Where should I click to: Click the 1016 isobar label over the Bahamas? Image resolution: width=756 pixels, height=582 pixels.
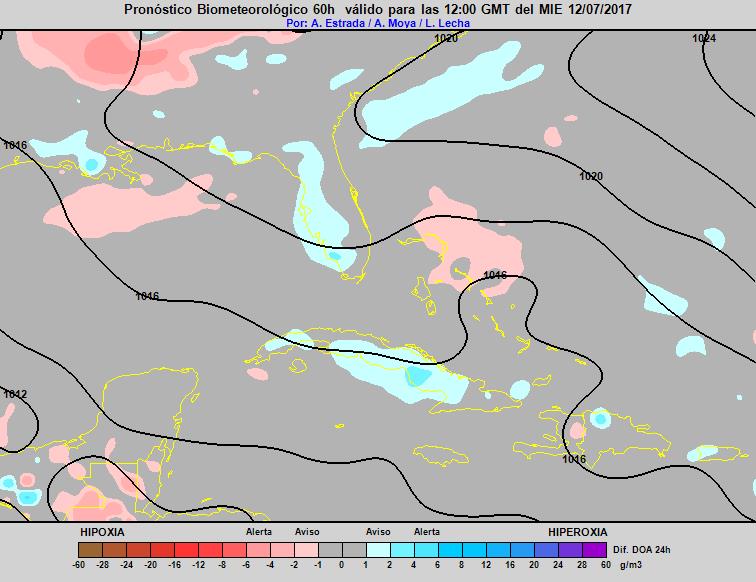(x=495, y=275)
